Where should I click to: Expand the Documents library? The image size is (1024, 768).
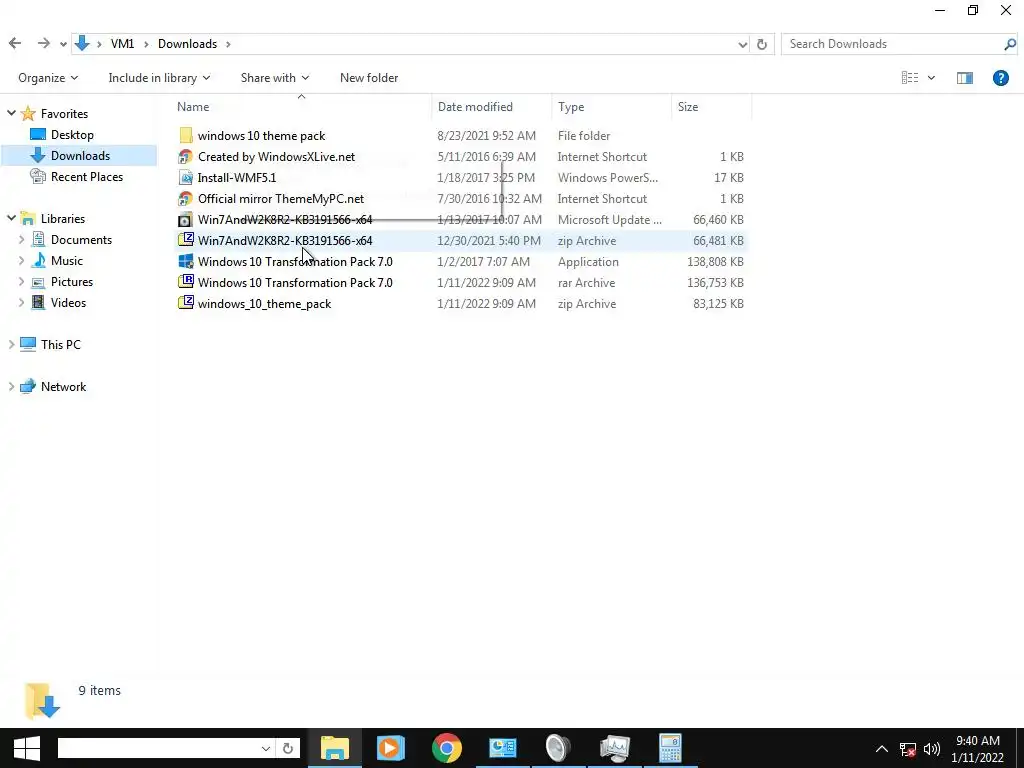click(22, 240)
